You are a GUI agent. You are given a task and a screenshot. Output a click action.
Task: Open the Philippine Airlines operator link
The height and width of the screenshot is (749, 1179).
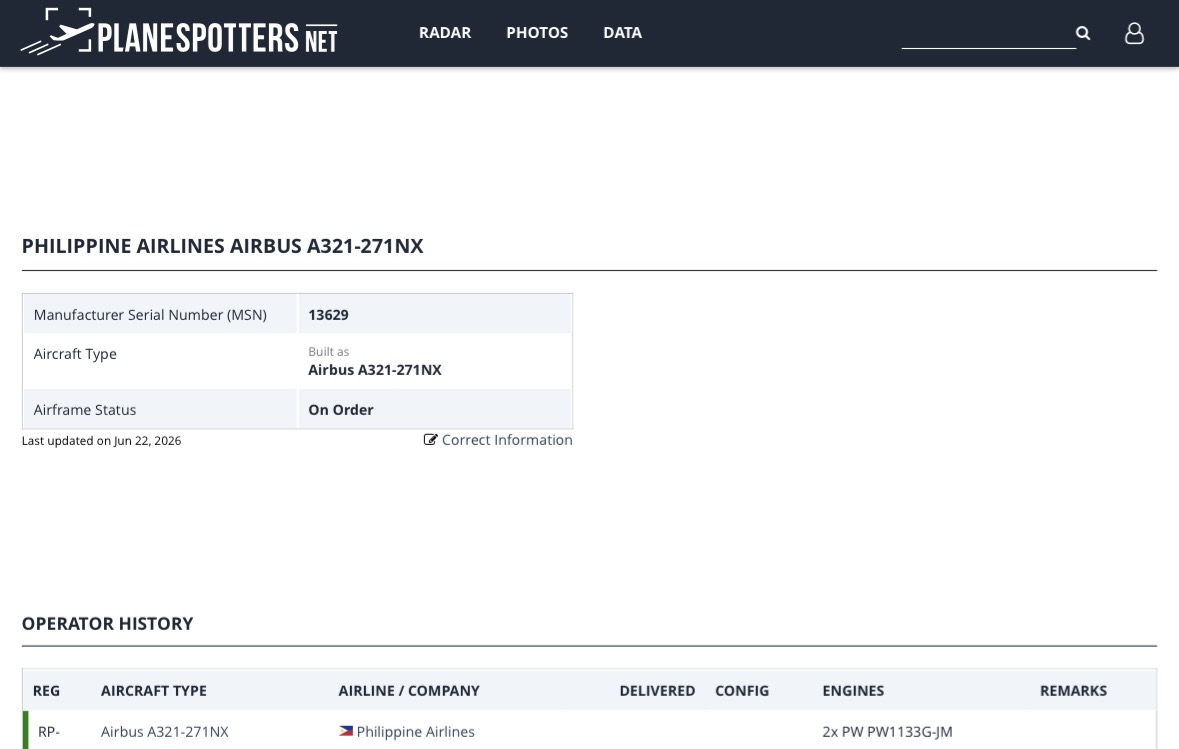click(415, 732)
